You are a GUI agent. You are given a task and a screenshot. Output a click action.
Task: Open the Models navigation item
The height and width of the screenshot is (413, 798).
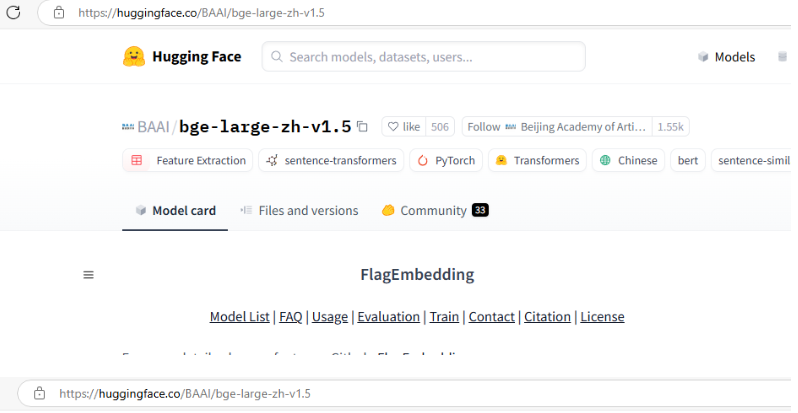726,57
